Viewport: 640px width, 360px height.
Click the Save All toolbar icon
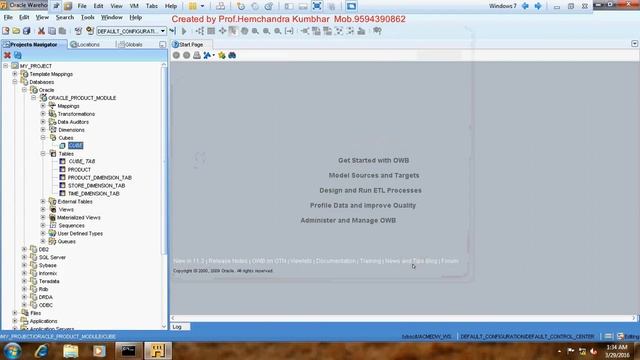point(27,31)
